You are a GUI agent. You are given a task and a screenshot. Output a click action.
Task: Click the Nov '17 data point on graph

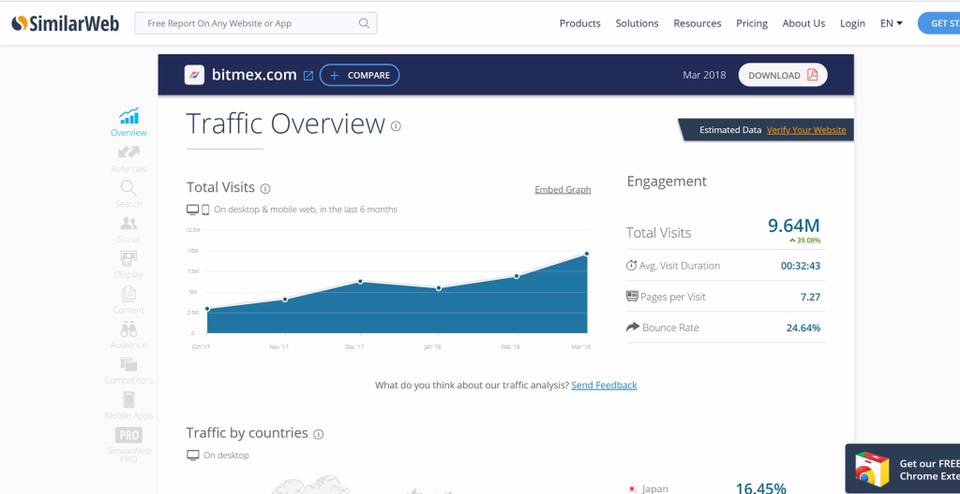[x=285, y=299]
